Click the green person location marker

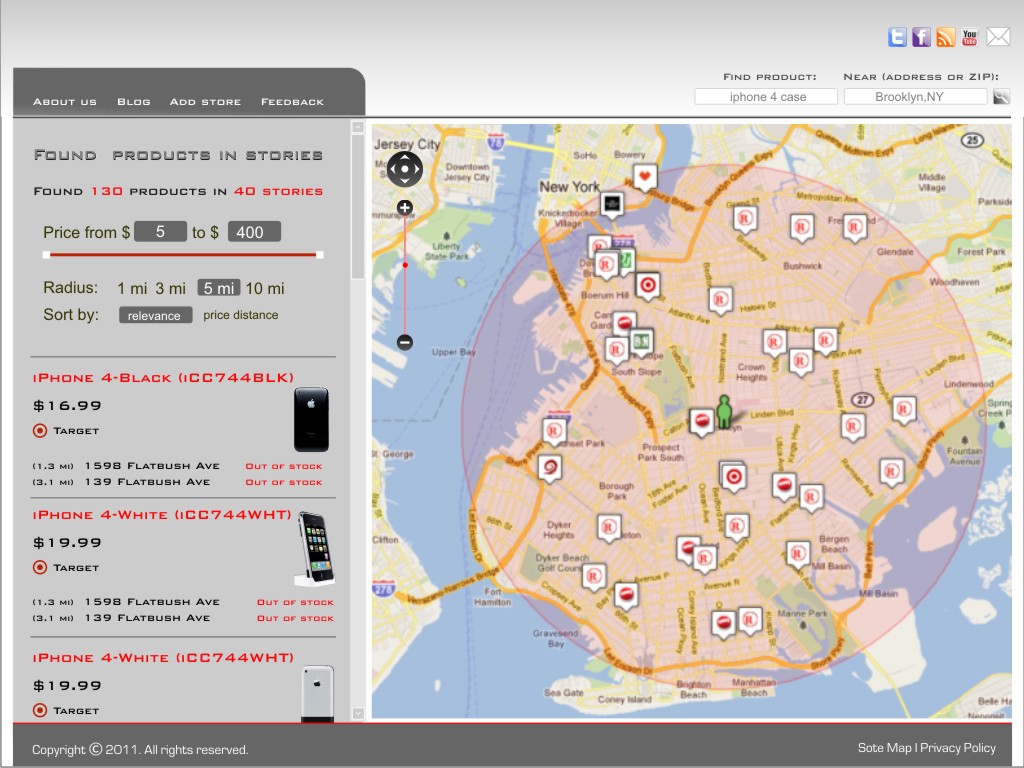click(724, 412)
